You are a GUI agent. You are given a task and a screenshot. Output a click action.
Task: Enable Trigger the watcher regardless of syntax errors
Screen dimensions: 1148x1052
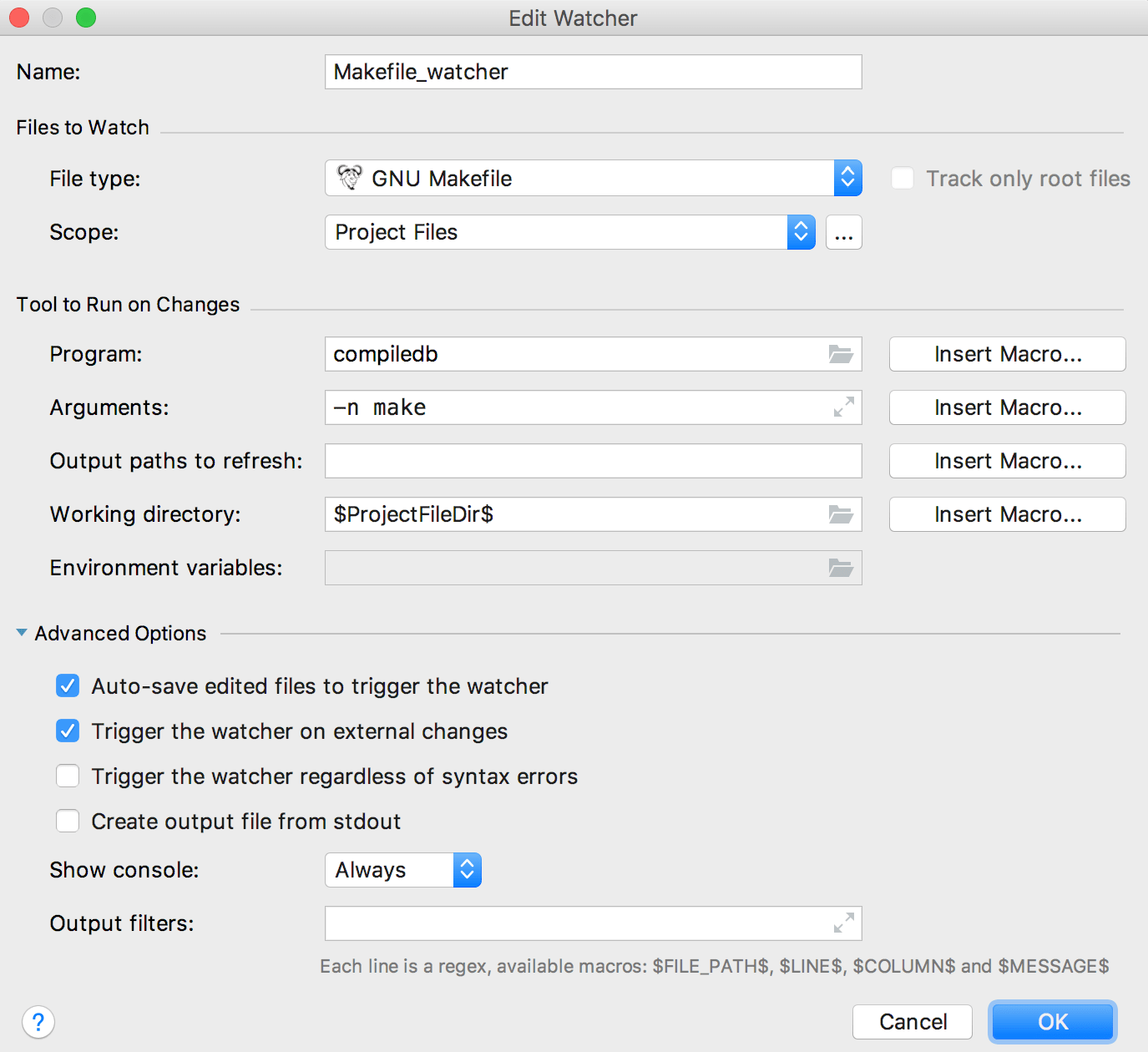[68, 776]
